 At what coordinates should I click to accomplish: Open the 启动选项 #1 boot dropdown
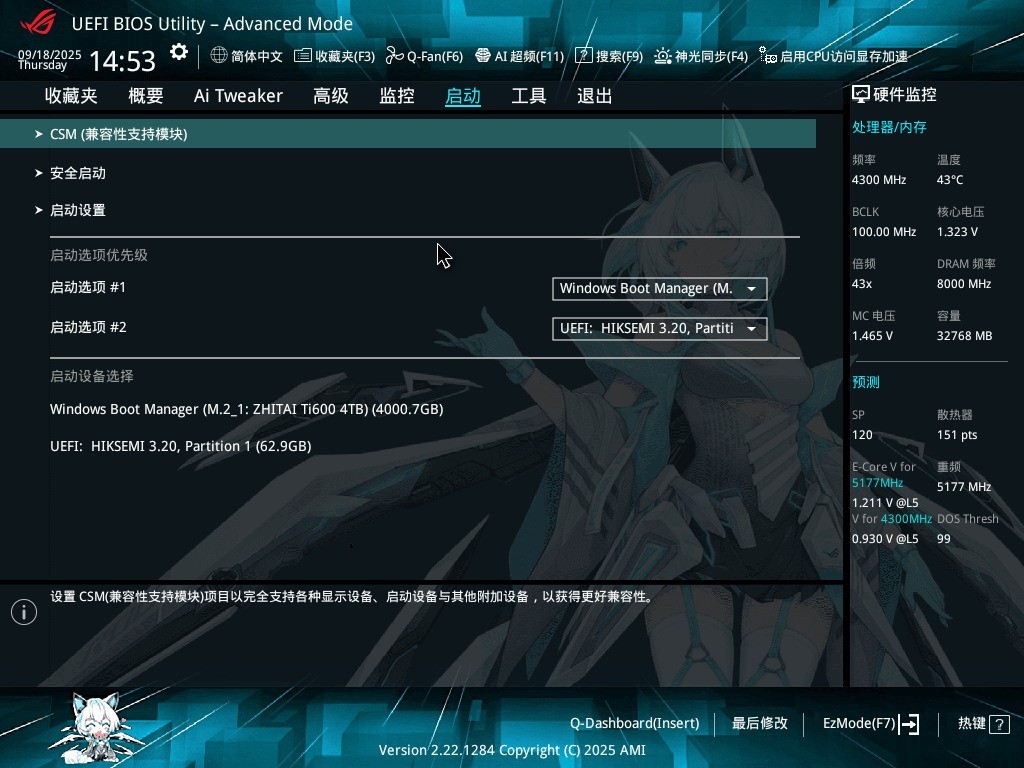tap(658, 289)
